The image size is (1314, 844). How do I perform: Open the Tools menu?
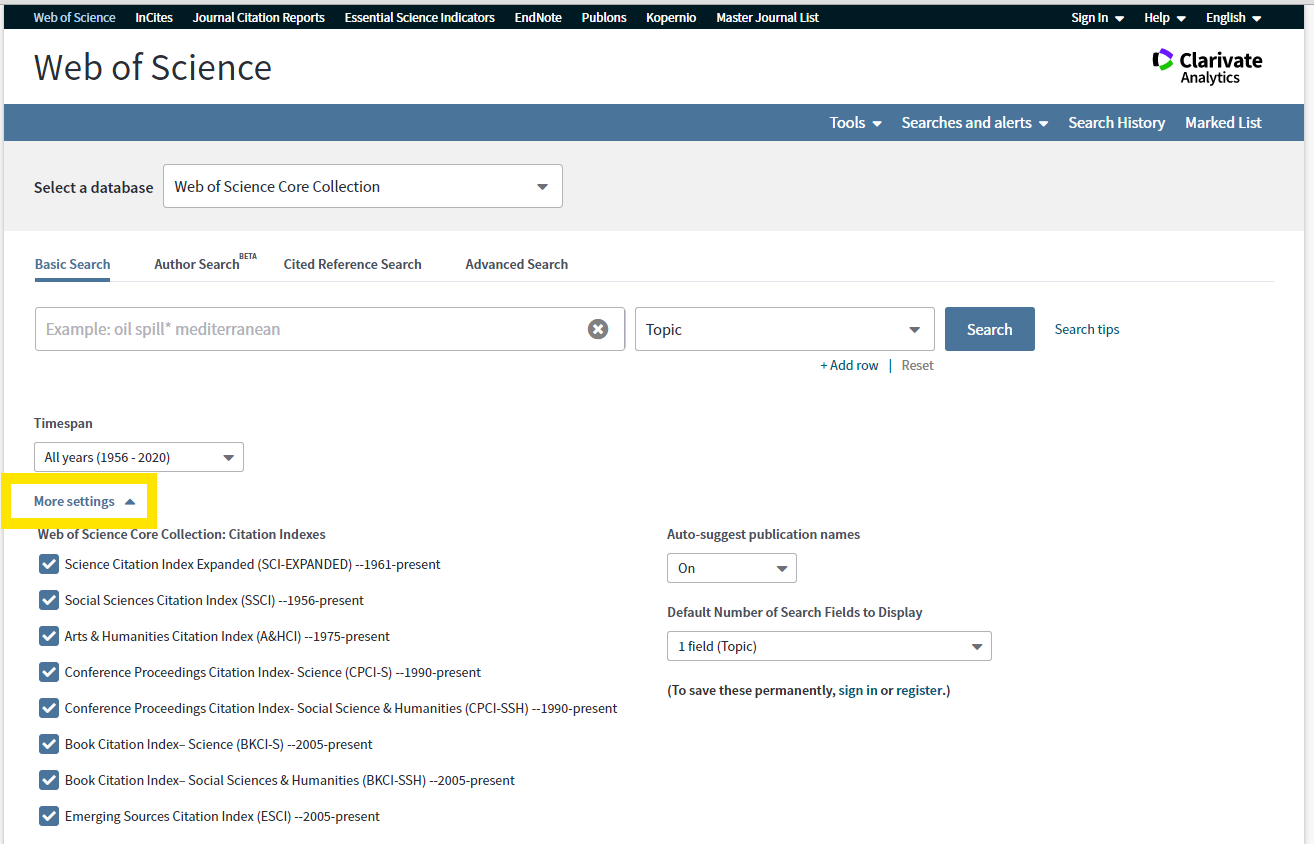[x=855, y=122]
